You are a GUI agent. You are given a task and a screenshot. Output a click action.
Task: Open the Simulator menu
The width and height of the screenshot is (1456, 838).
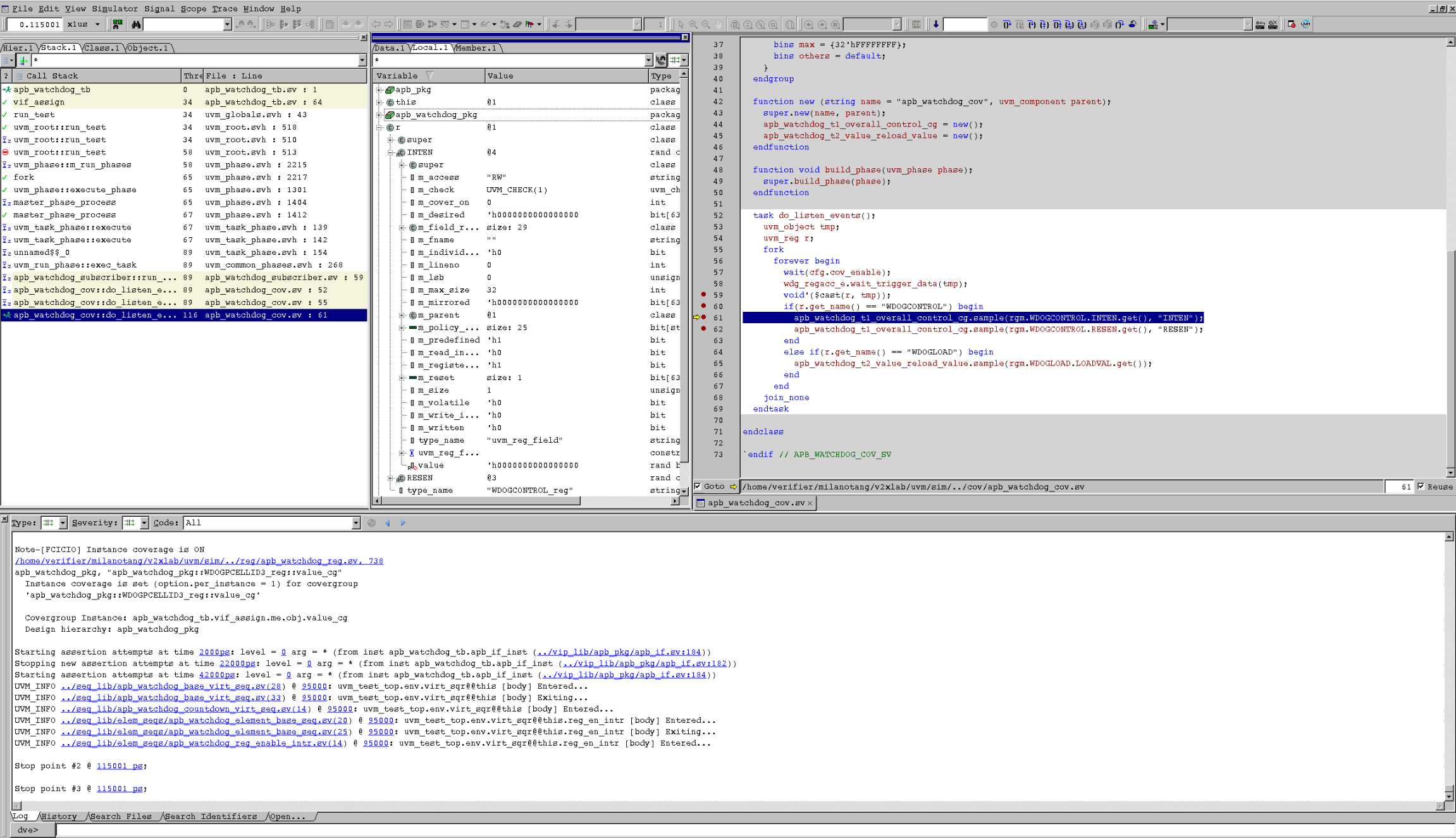coord(114,9)
